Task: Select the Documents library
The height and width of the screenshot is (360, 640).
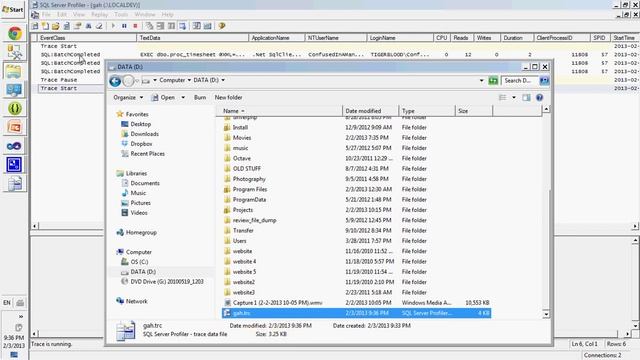Action: (141, 183)
